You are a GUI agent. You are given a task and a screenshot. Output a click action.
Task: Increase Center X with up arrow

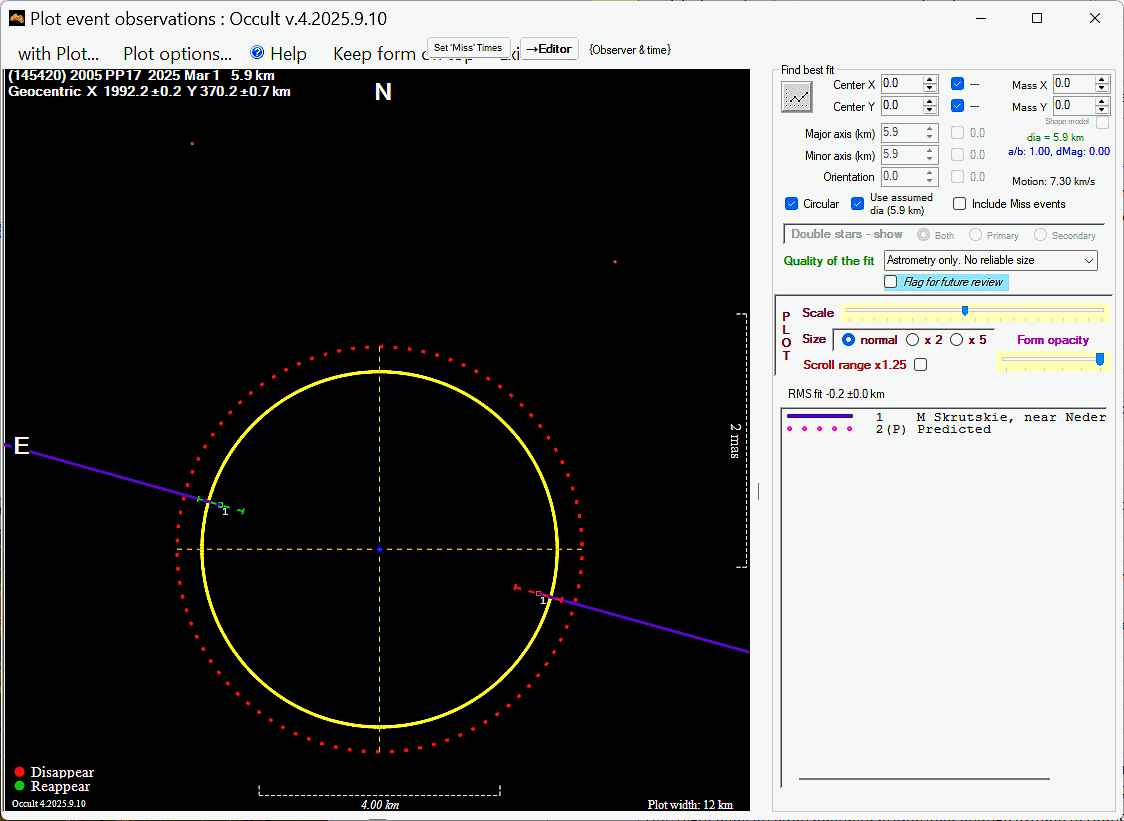(x=930, y=80)
